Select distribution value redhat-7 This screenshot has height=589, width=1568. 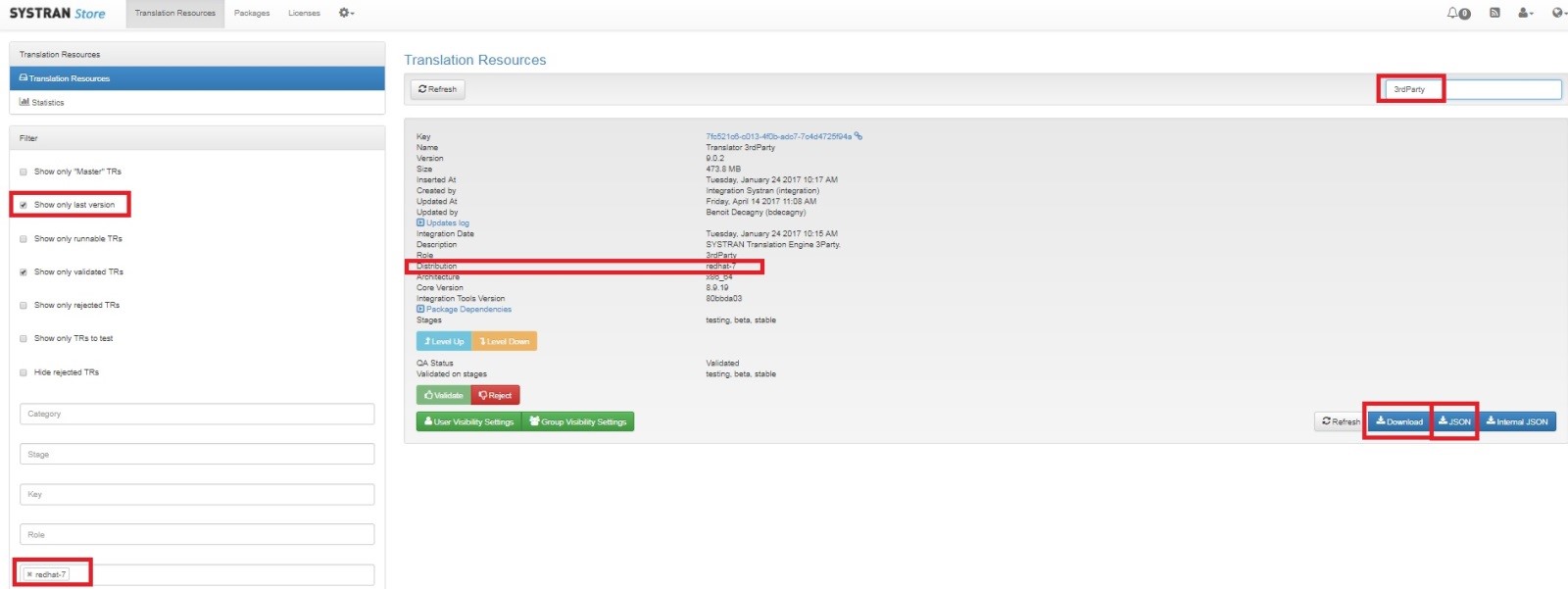[x=720, y=266]
